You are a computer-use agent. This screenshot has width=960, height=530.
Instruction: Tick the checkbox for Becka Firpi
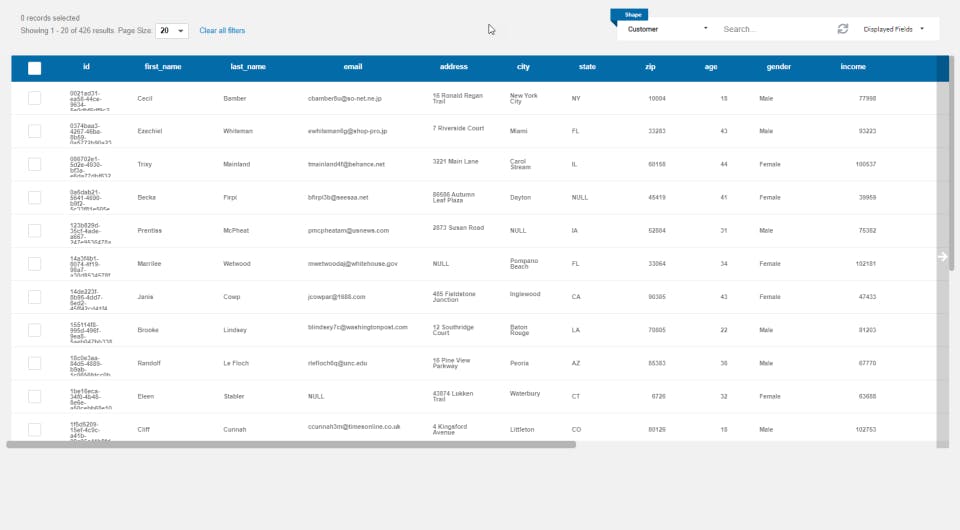point(34,197)
